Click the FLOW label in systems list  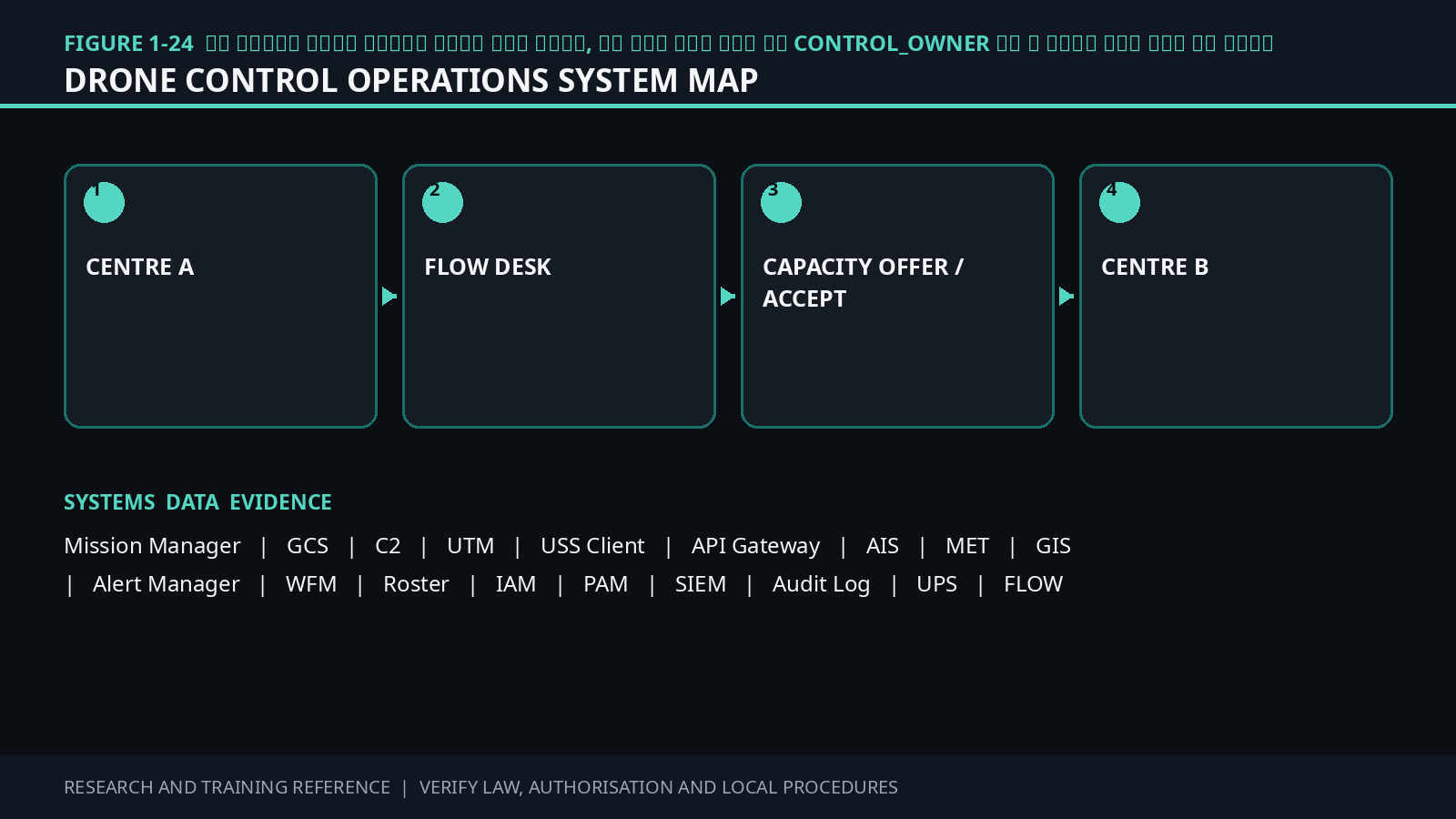1033,584
